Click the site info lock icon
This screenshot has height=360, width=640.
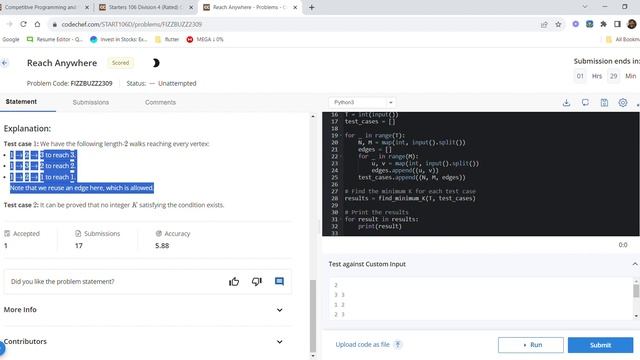coord(54,24)
